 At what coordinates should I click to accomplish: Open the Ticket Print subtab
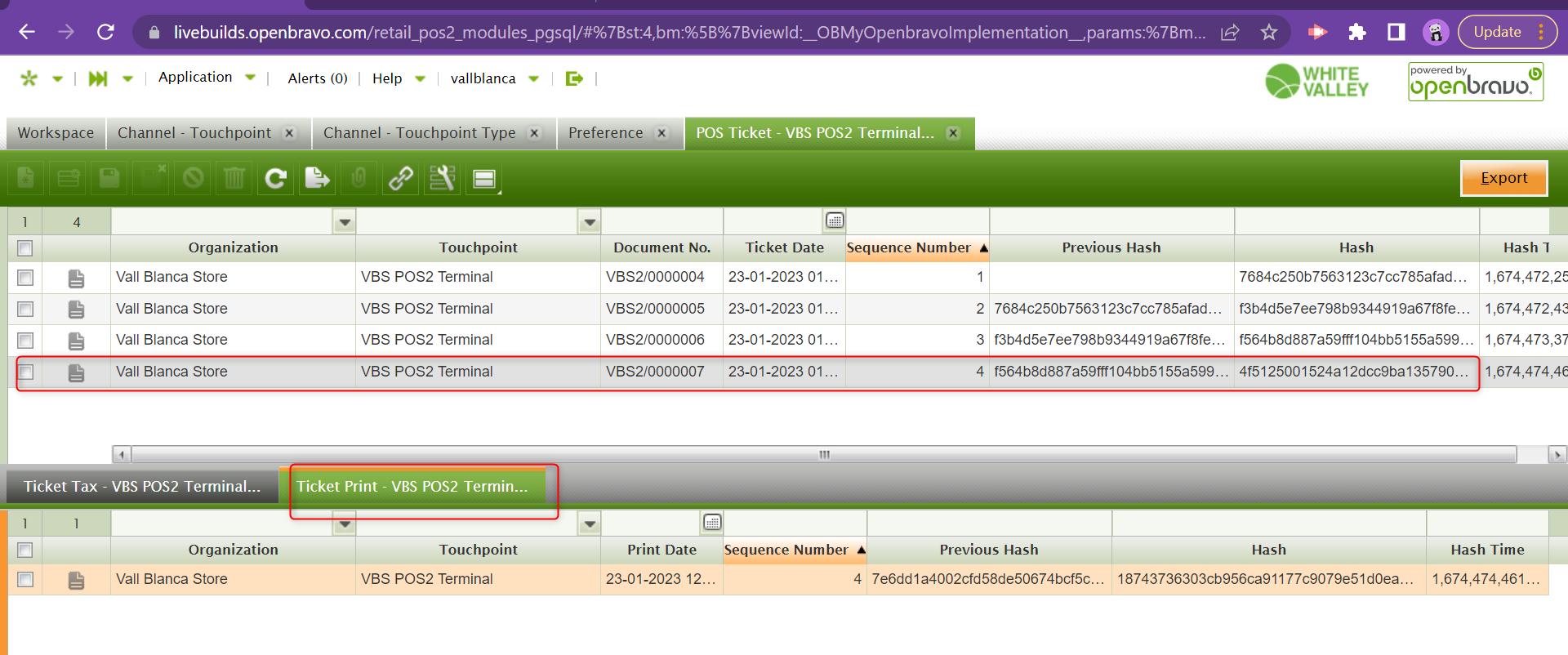coord(412,486)
